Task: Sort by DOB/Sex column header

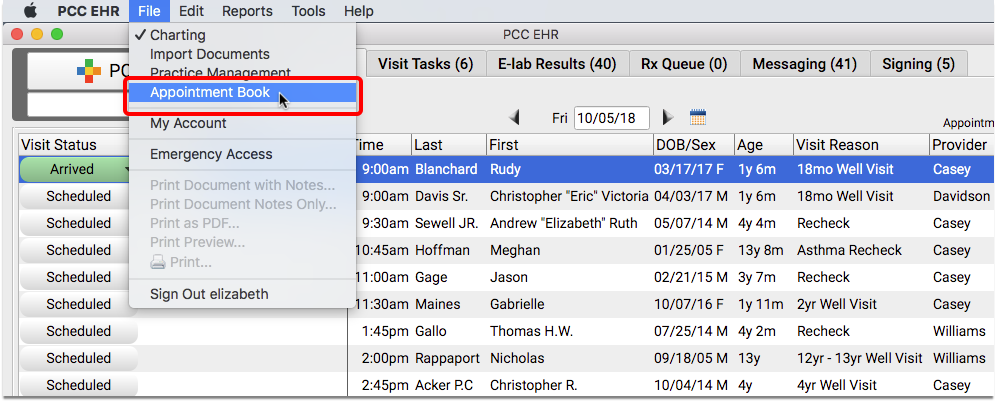Action: [x=694, y=146]
